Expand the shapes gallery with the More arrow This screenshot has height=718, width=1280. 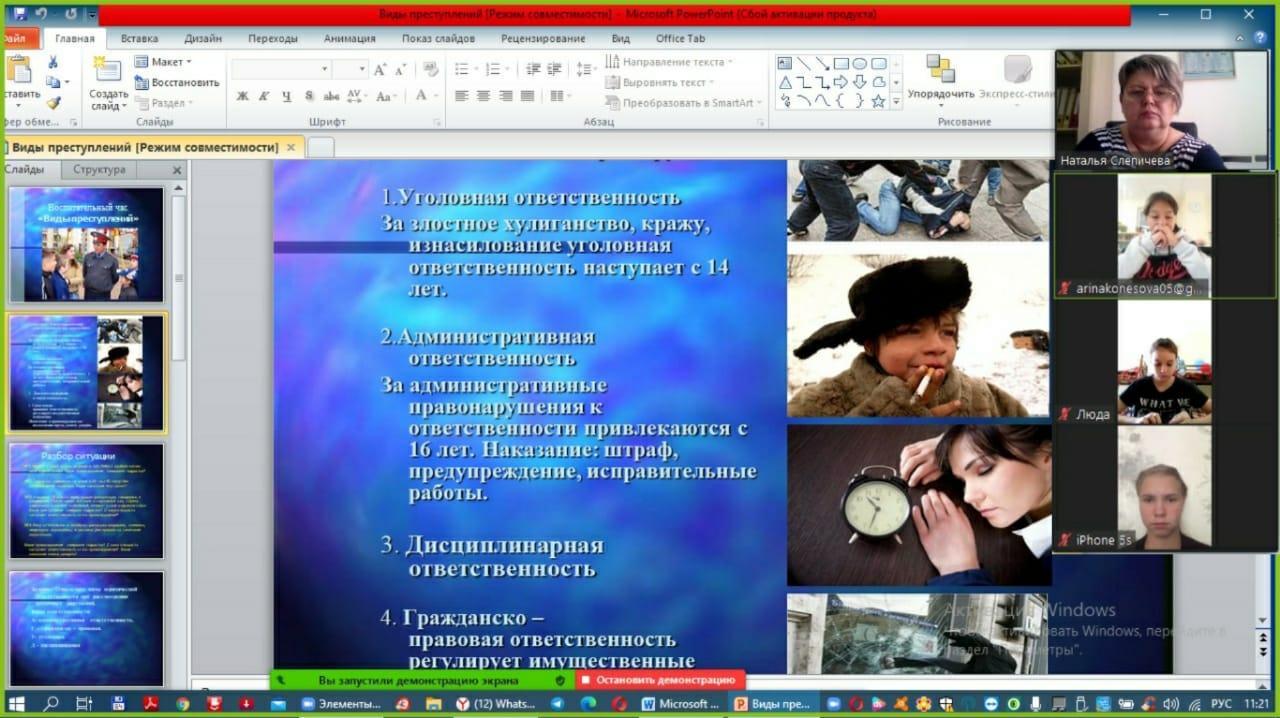(896, 101)
